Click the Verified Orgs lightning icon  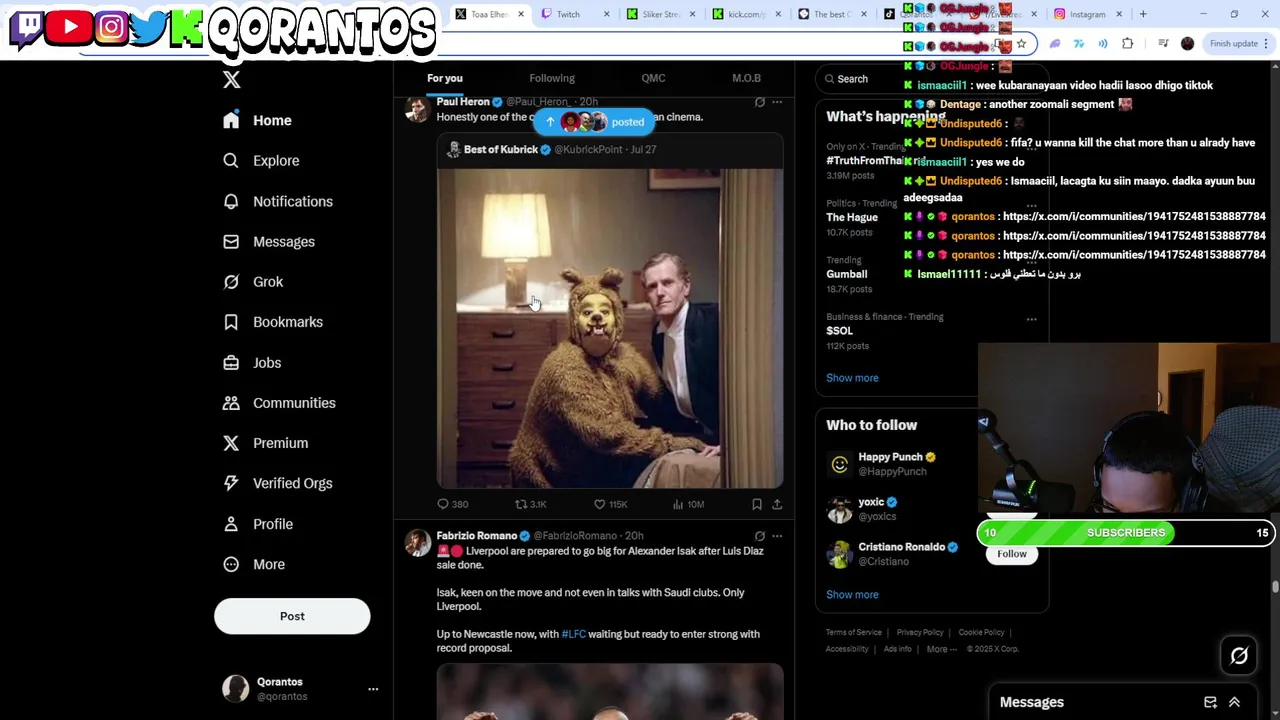coord(231,483)
